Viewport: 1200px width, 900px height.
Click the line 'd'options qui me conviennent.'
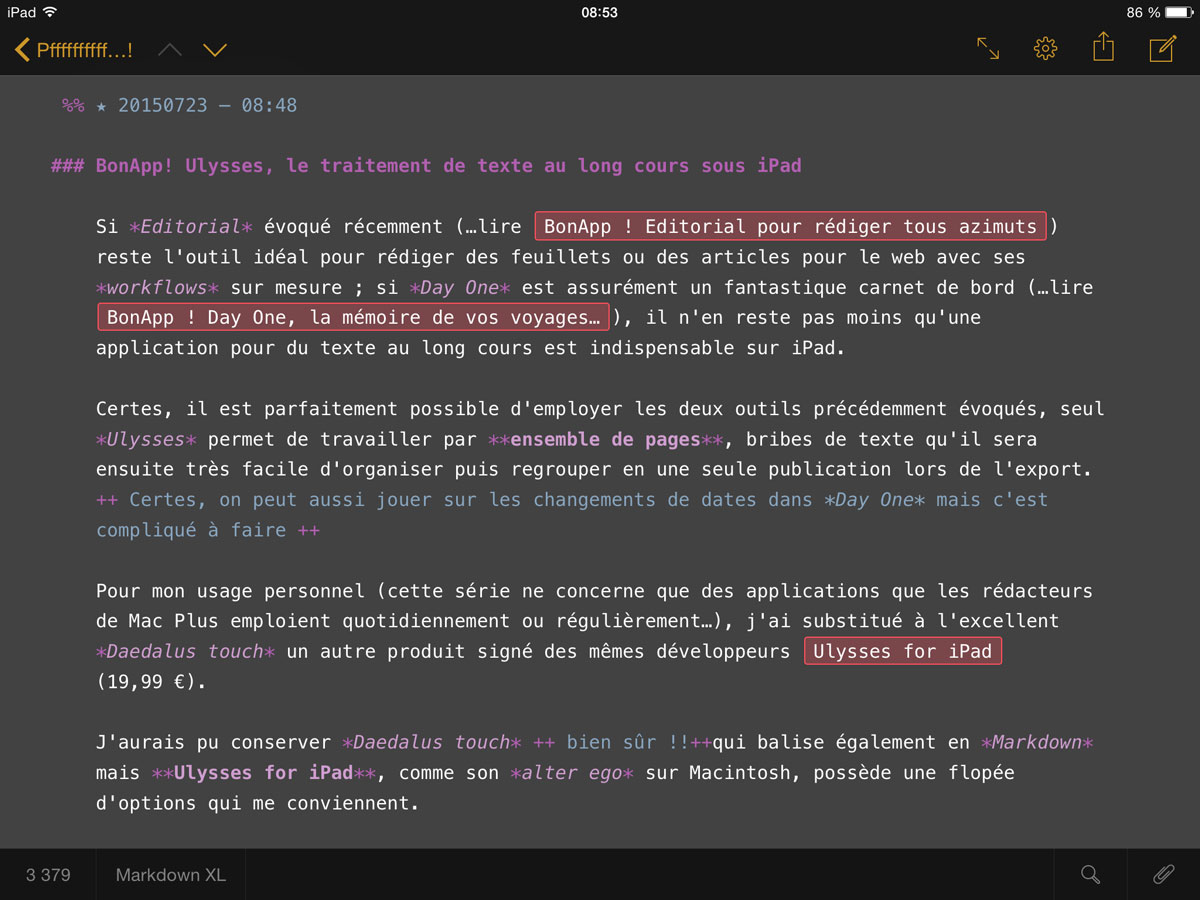[x=258, y=803]
